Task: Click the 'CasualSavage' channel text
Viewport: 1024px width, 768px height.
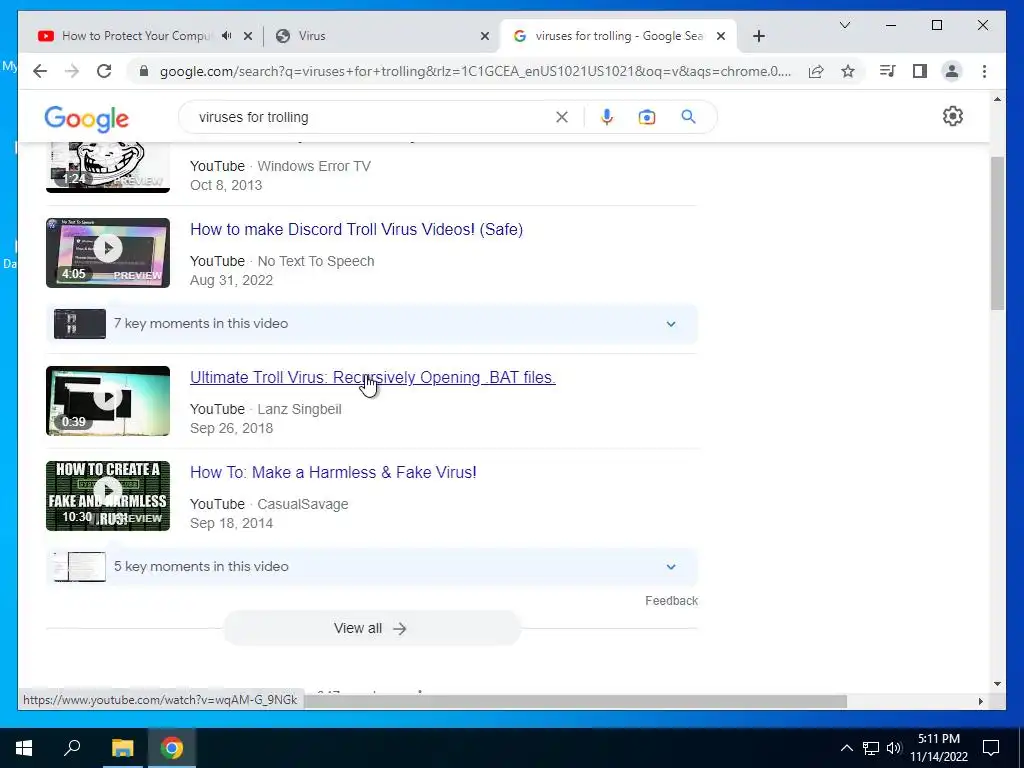Action: point(302,504)
